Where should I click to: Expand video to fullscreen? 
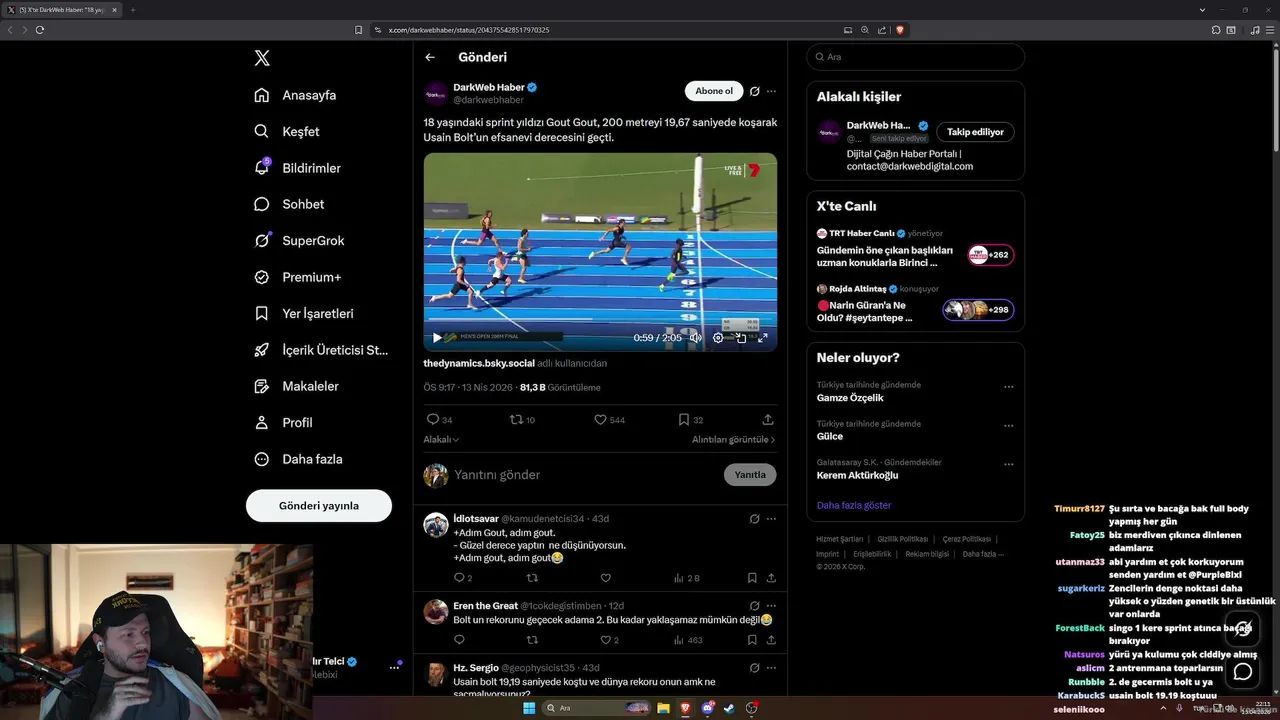click(763, 338)
